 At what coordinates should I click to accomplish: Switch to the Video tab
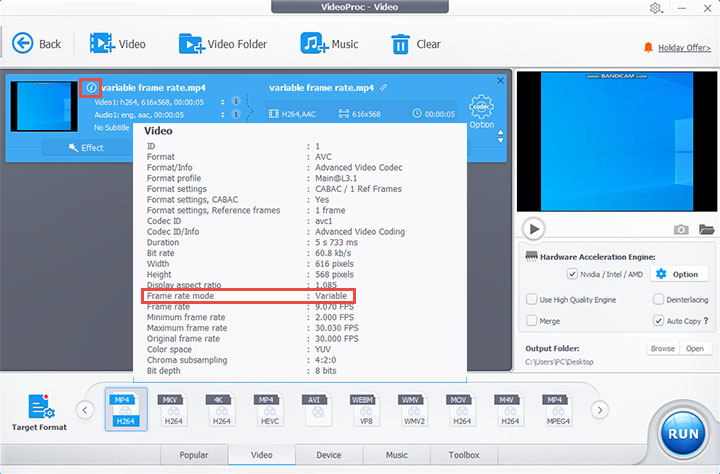(x=262, y=455)
